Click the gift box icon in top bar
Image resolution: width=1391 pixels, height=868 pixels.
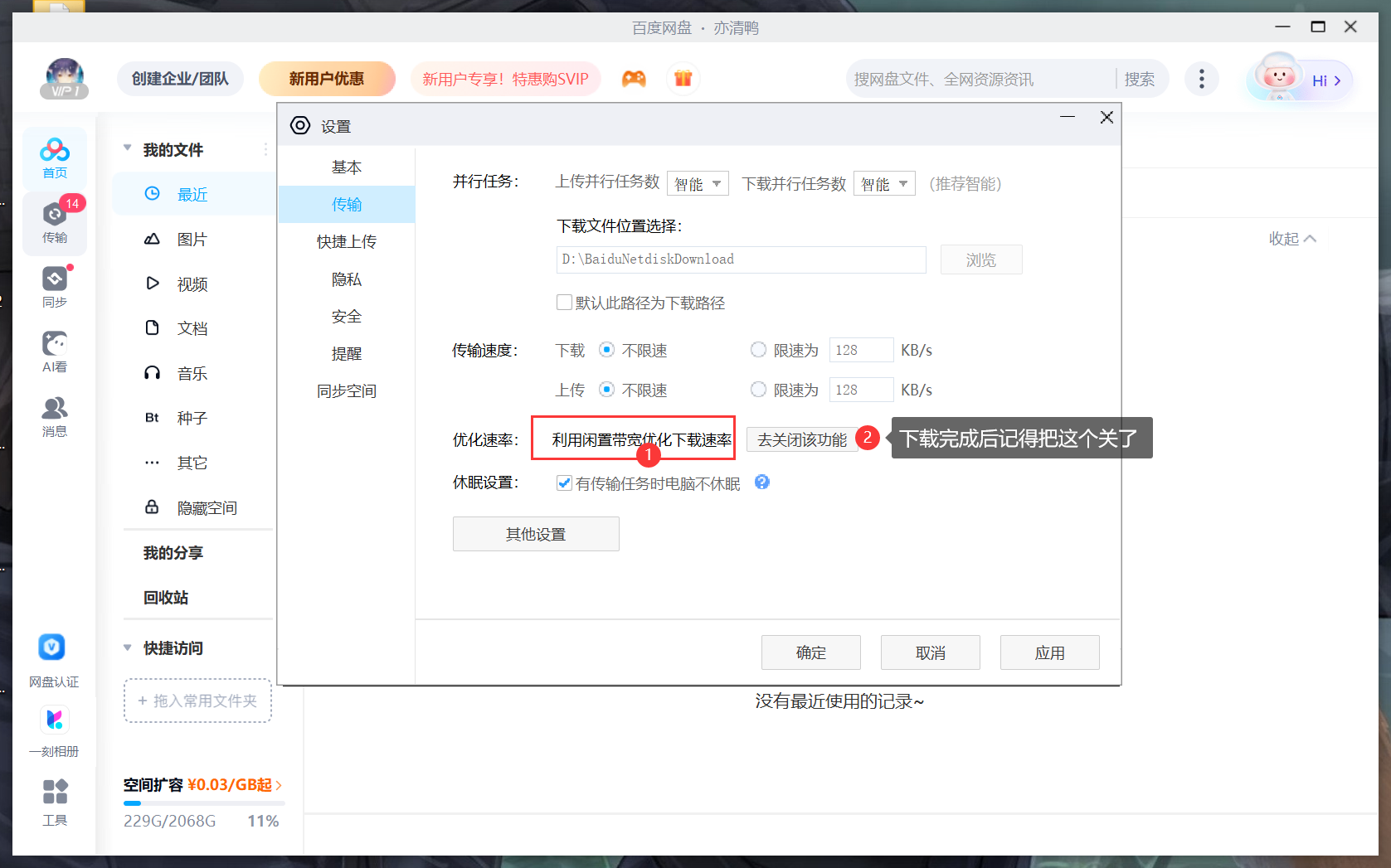tap(683, 79)
